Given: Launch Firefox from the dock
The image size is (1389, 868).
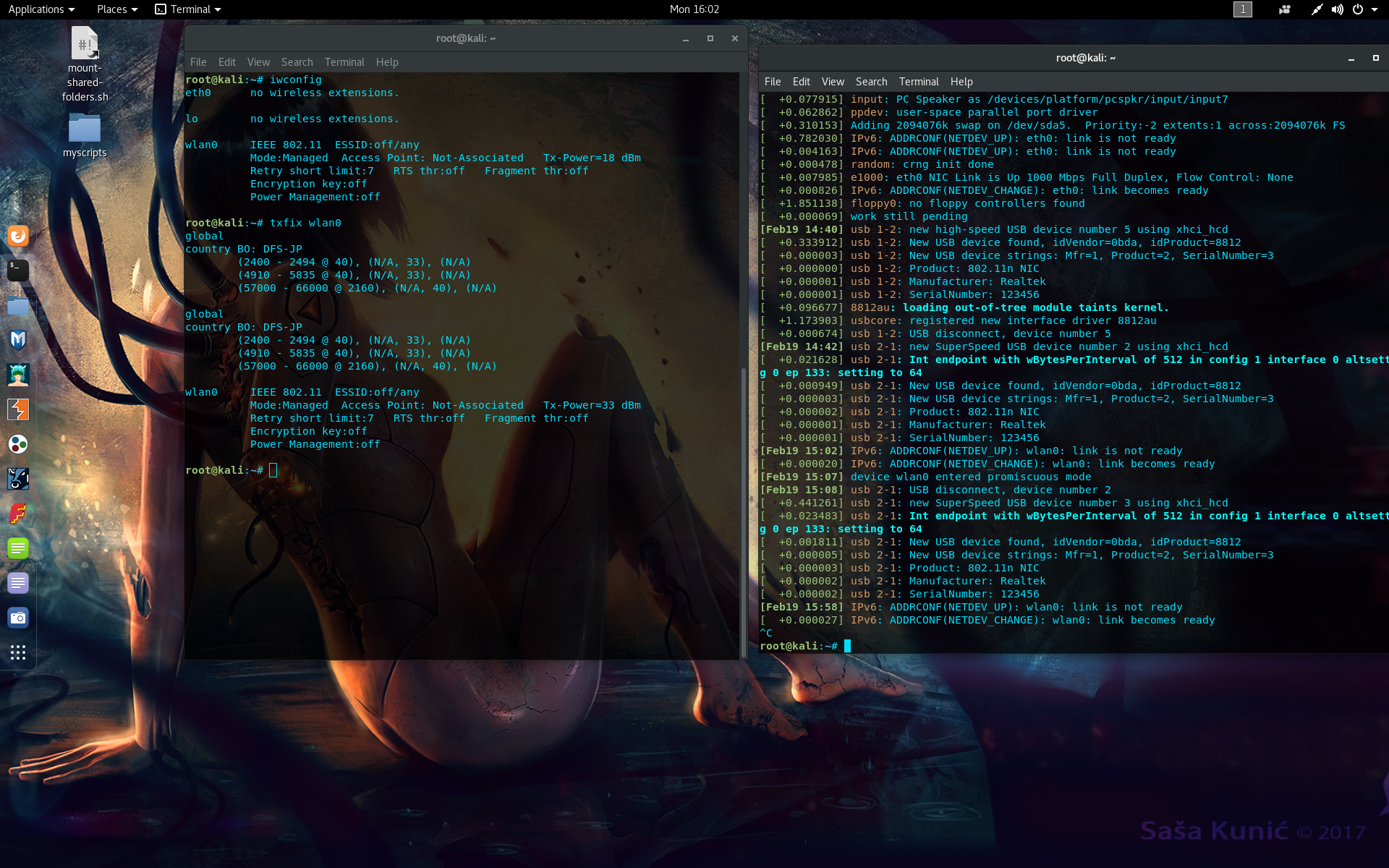Looking at the screenshot, I should [18, 236].
